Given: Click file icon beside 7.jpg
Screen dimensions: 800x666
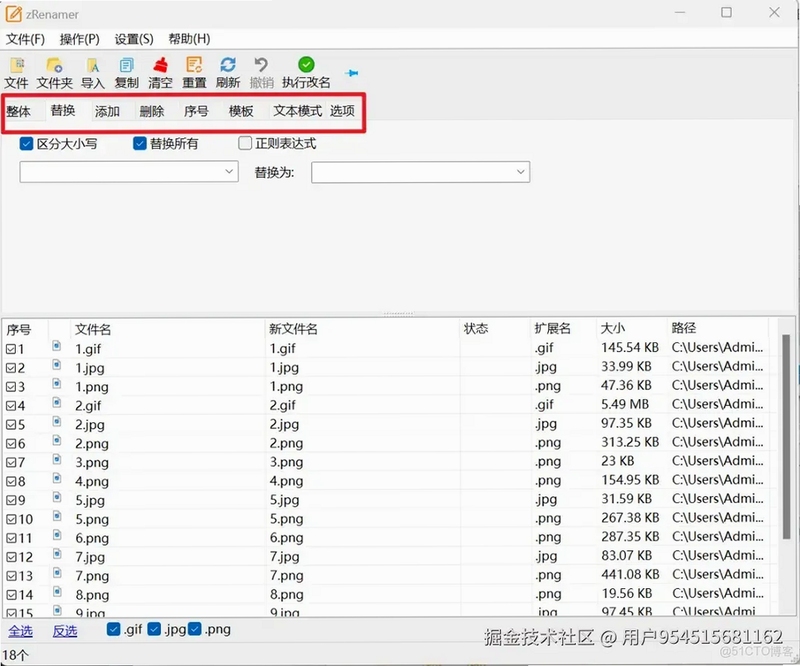Looking at the screenshot, I should (x=57, y=554).
